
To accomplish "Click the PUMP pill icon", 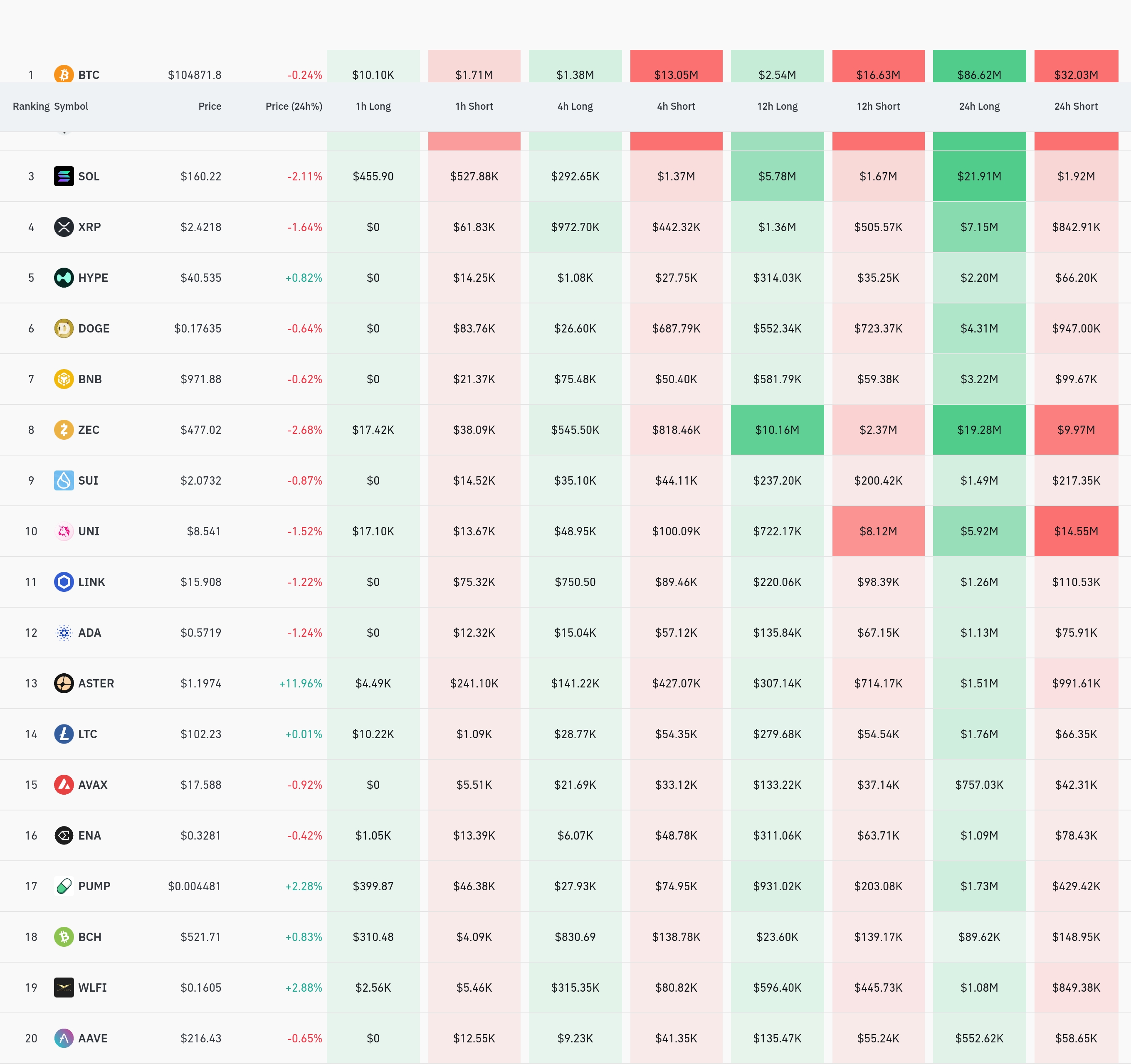I will [64, 886].
